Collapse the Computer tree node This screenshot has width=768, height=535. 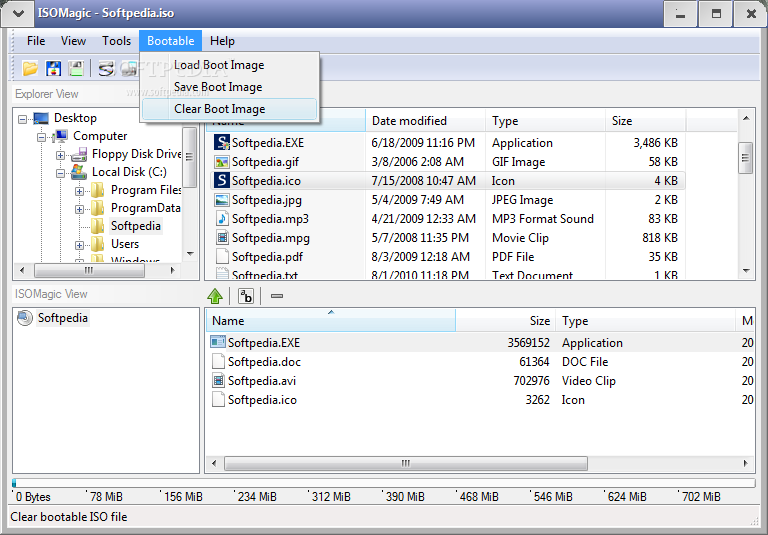point(42,137)
